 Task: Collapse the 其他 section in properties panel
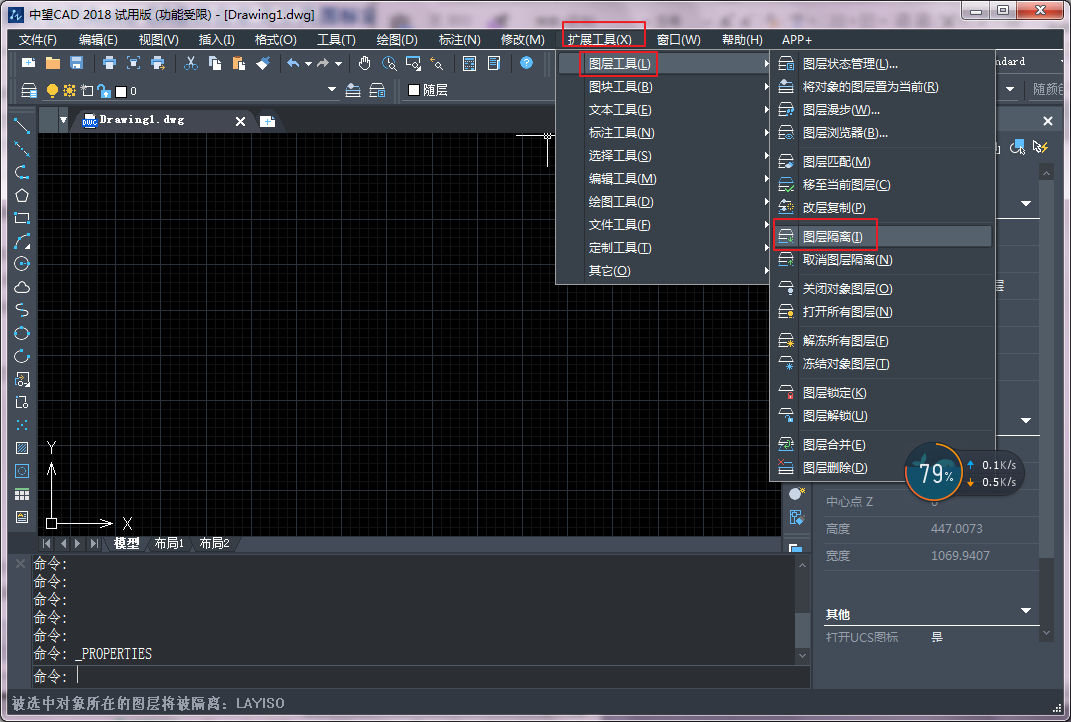click(x=1025, y=611)
